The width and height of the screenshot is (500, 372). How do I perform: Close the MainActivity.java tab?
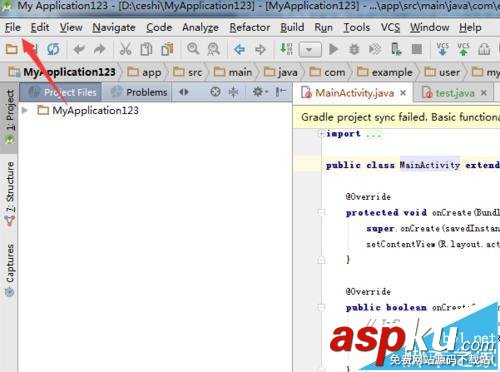pos(403,93)
